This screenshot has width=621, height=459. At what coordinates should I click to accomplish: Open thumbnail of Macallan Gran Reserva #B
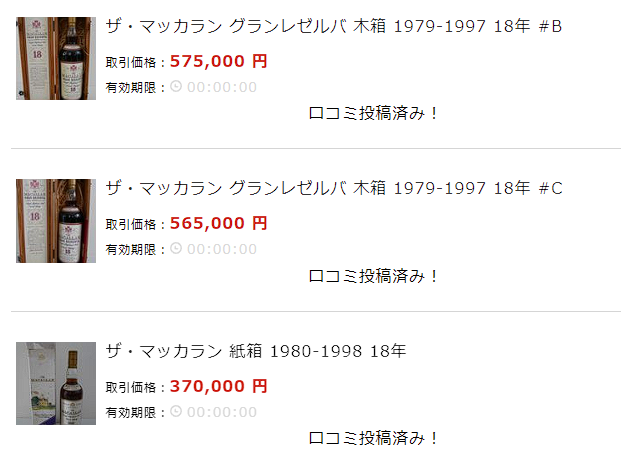point(56,58)
